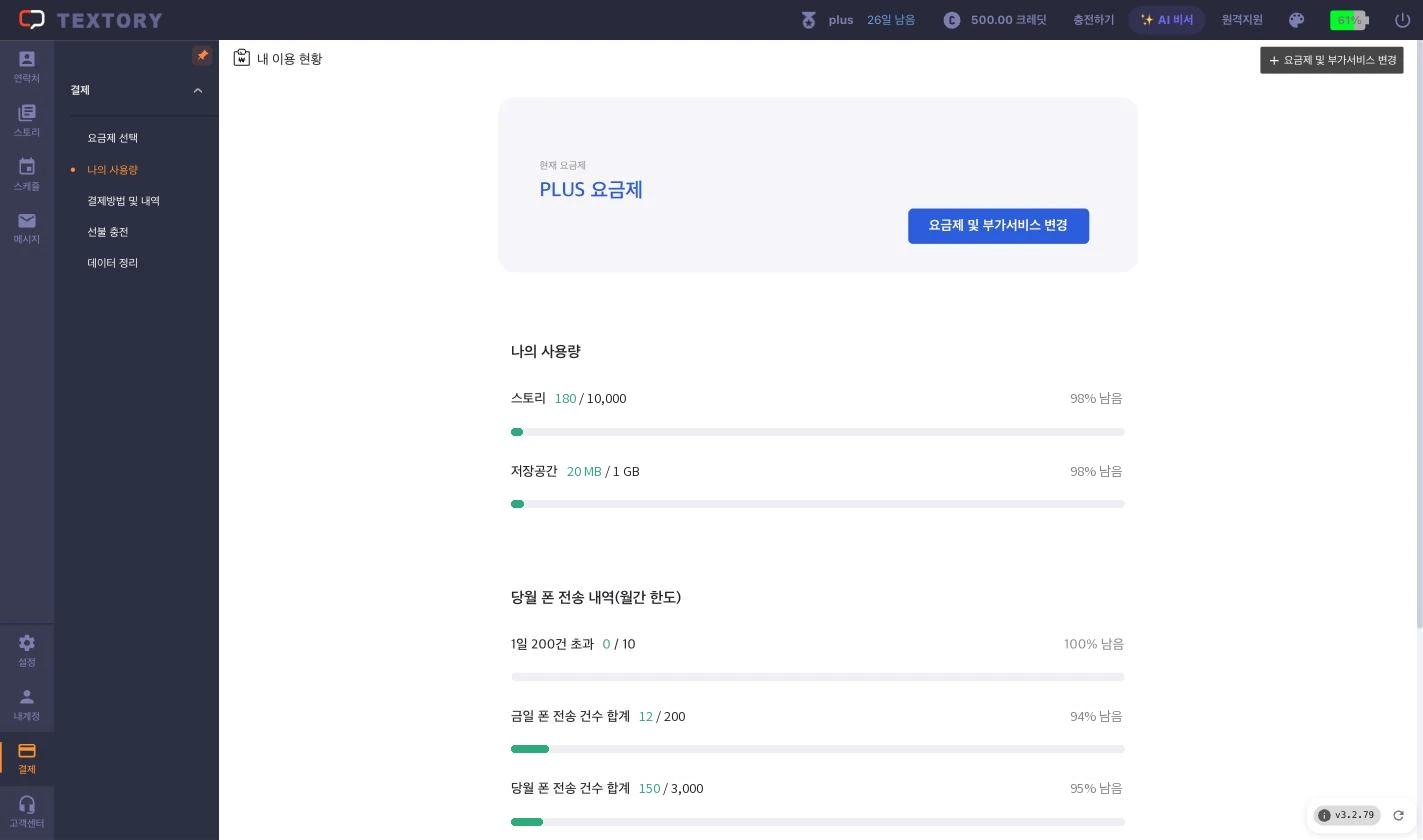The width and height of the screenshot is (1423, 840).
Task: Click the 스토리 usage progress bar
Action: point(818,432)
